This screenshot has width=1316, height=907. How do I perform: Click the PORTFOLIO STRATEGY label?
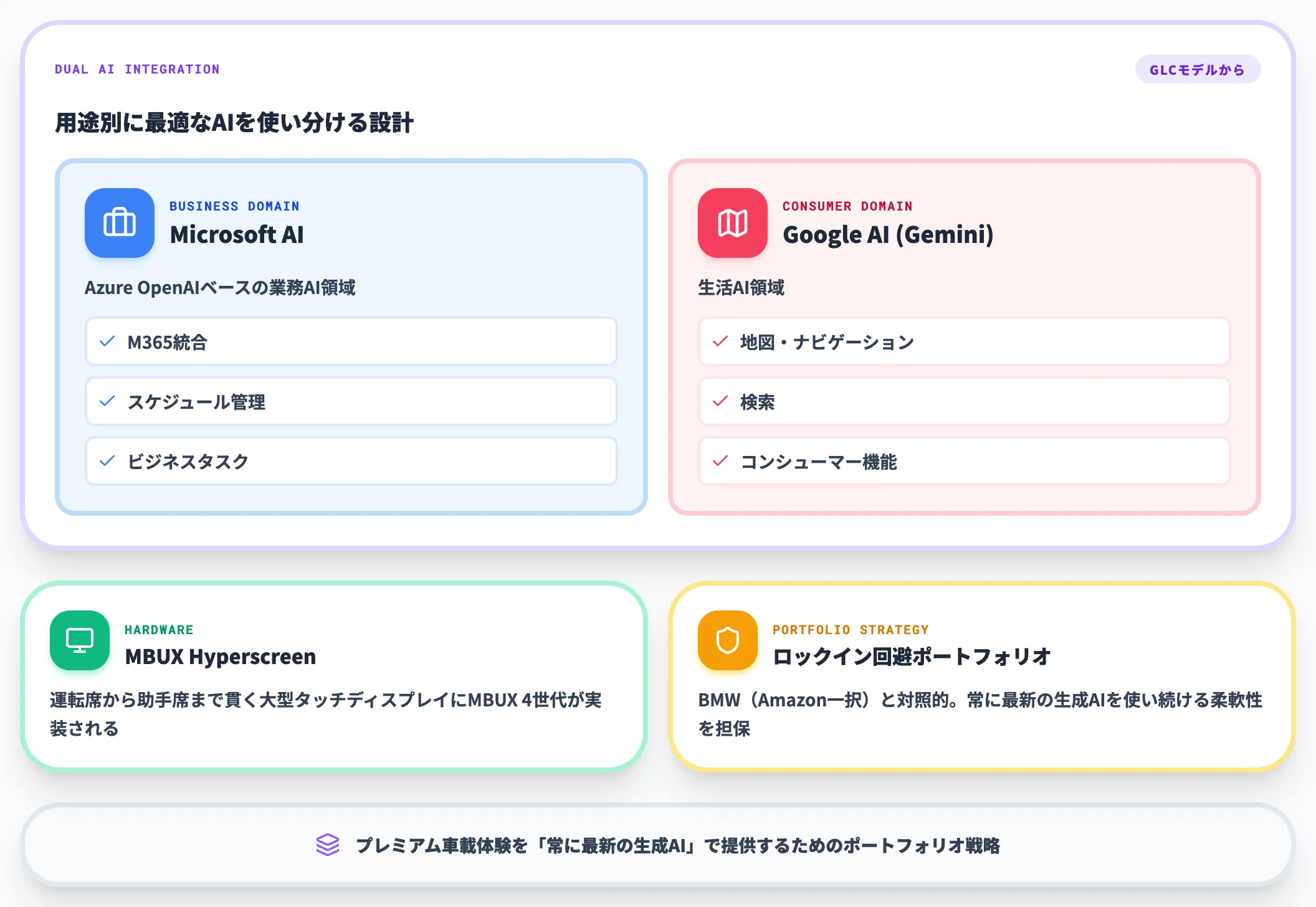pyautogui.click(x=851, y=630)
